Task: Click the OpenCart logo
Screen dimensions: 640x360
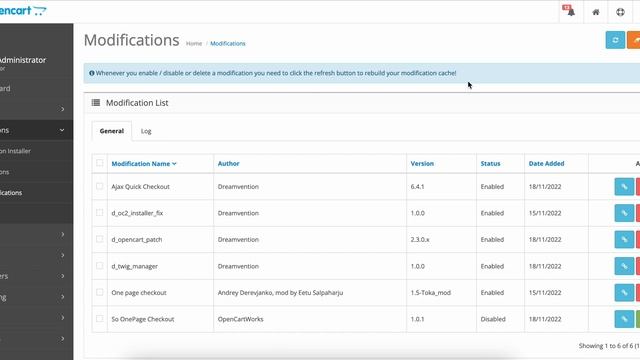Action: click(23, 11)
